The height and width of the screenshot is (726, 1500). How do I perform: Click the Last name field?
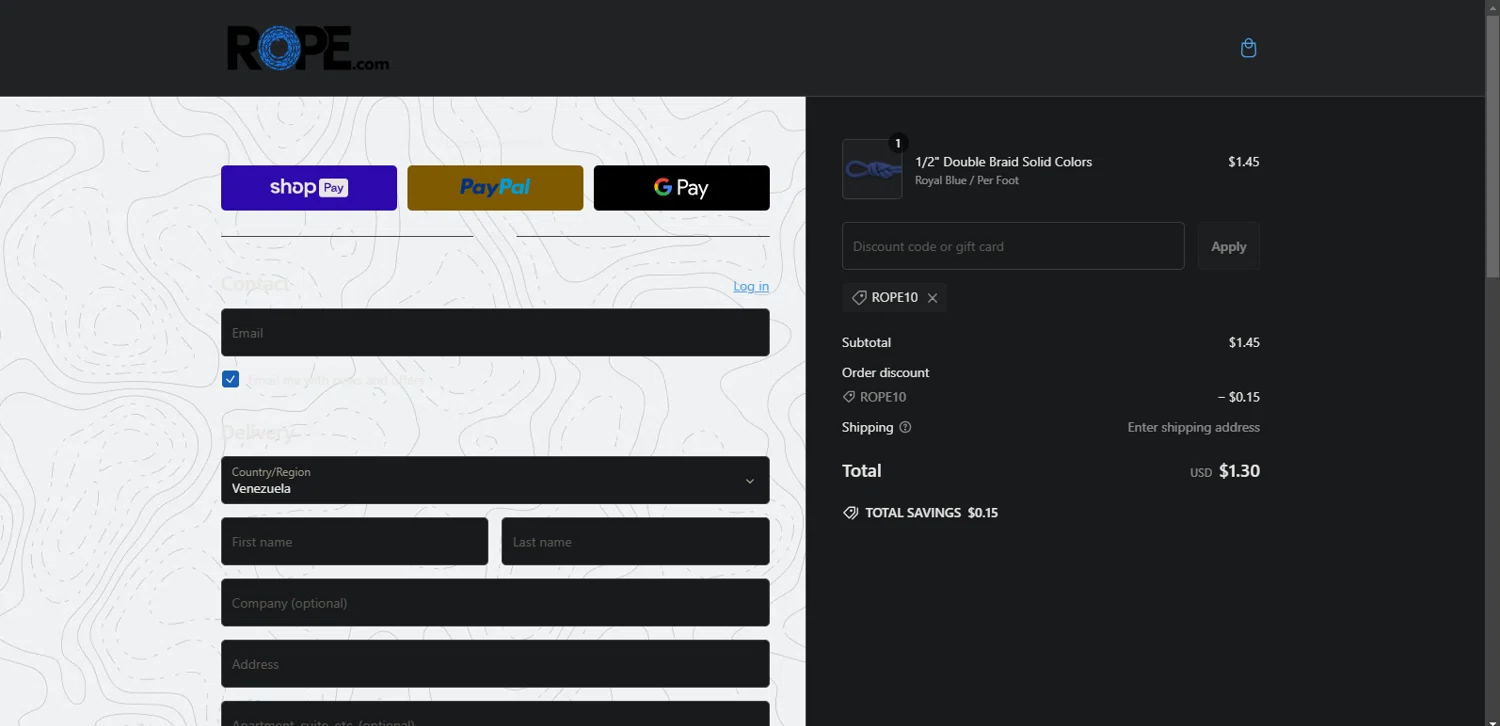[x=636, y=541]
